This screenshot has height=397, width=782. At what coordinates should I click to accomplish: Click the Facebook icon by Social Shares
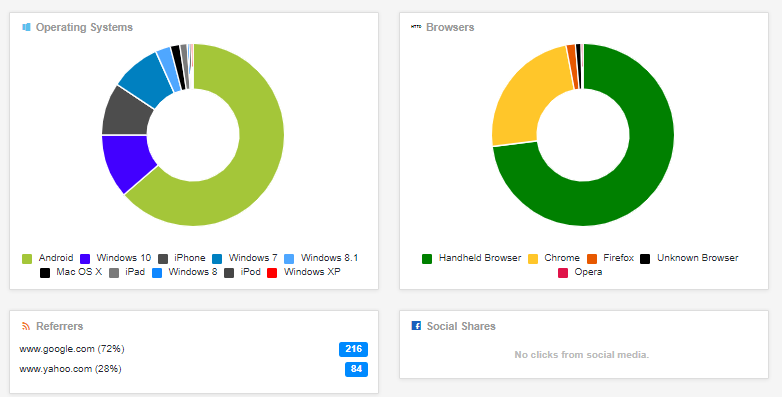click(416, 326)
